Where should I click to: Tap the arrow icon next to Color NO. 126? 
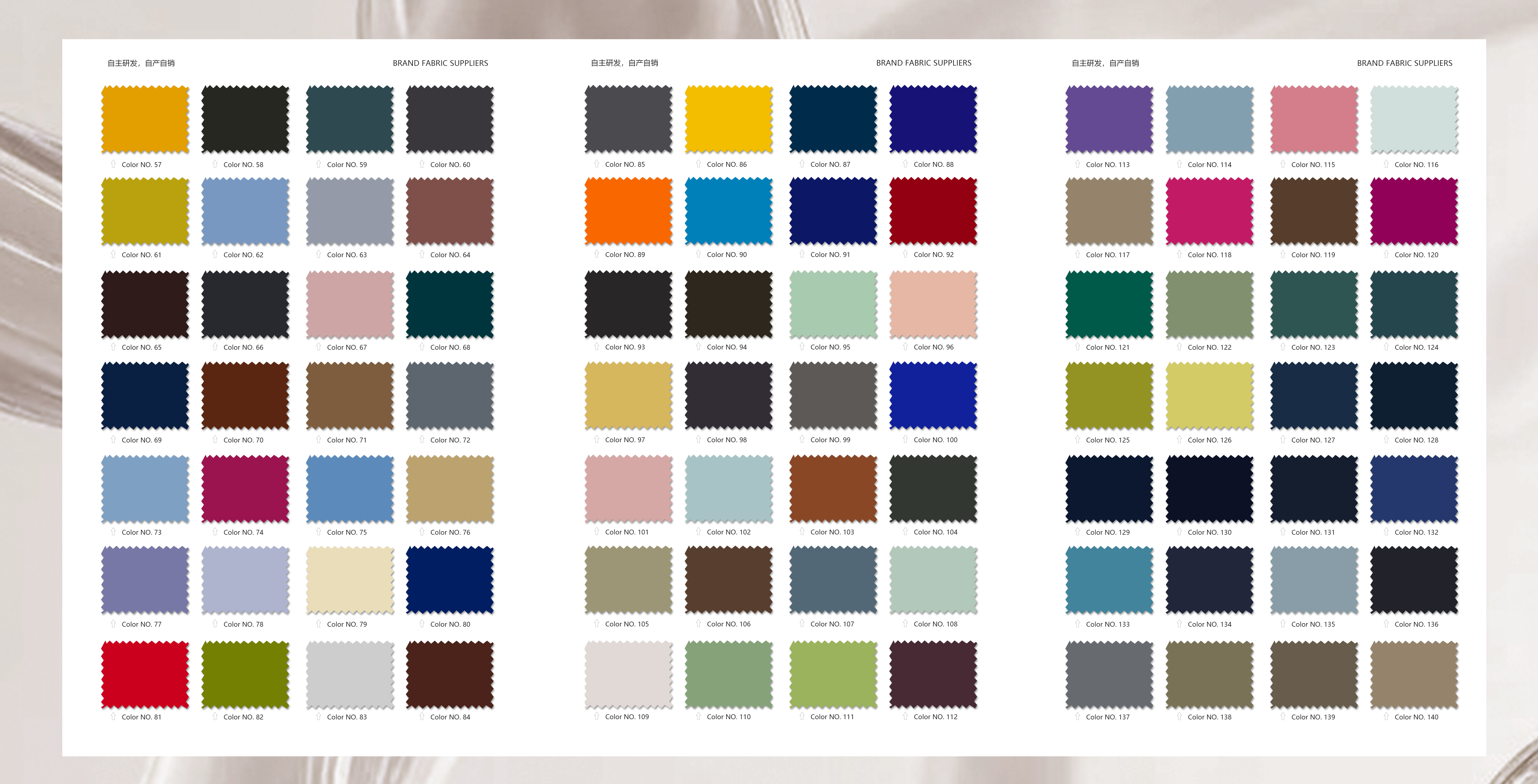1179,440
